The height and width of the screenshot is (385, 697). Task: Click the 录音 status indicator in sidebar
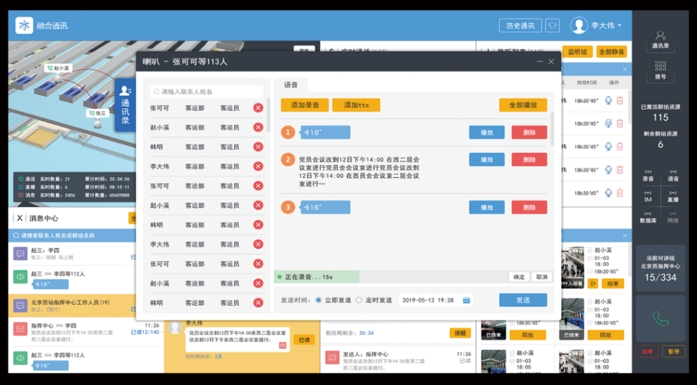point(648,175)
